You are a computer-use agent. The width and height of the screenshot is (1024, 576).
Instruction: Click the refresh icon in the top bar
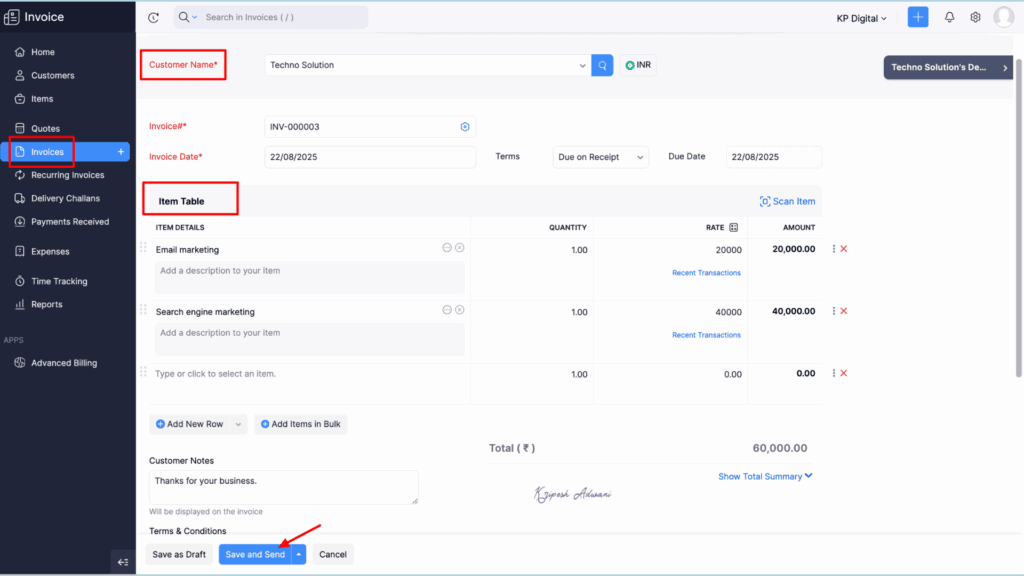pos(153,16)
